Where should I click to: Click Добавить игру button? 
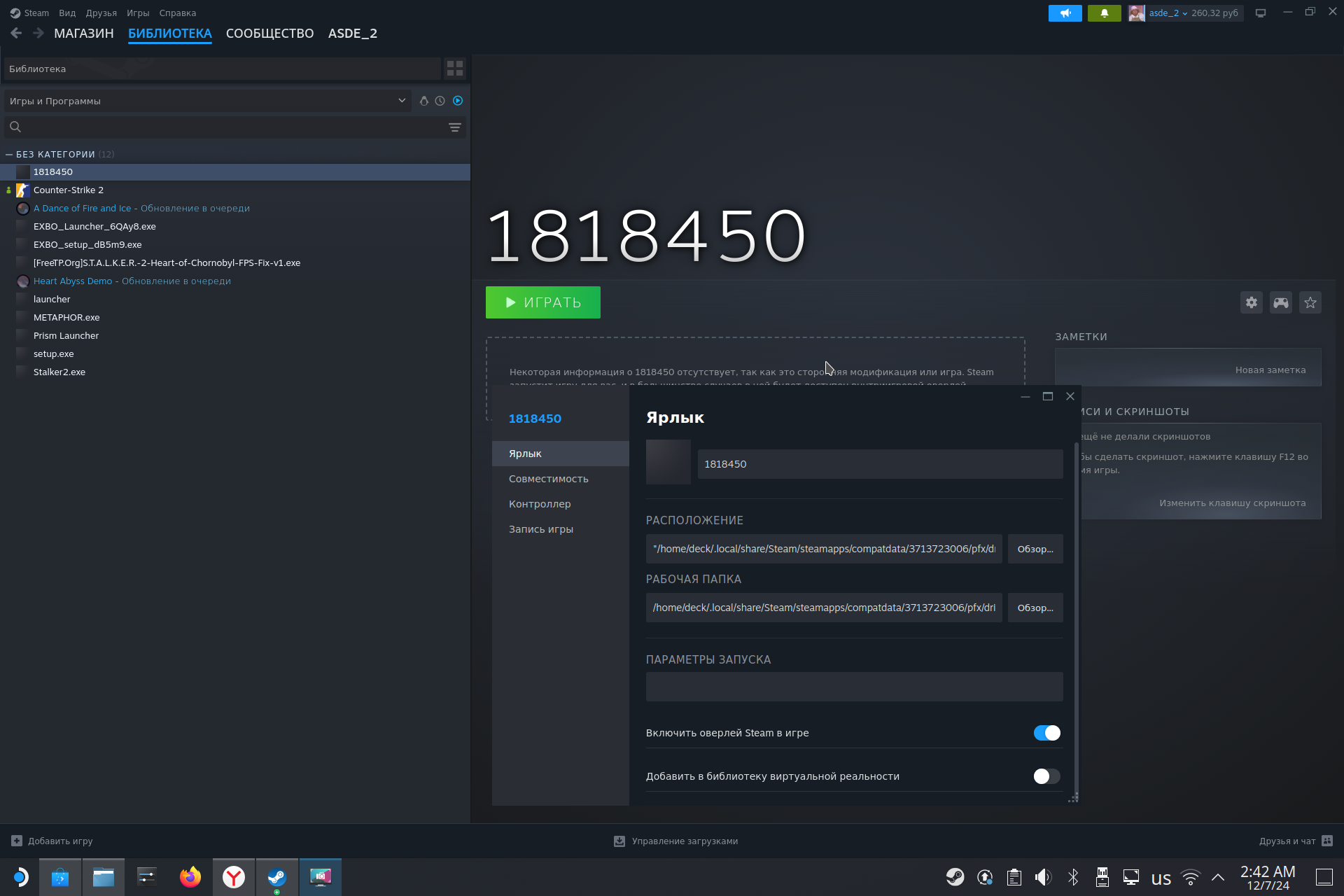point(52,841)
